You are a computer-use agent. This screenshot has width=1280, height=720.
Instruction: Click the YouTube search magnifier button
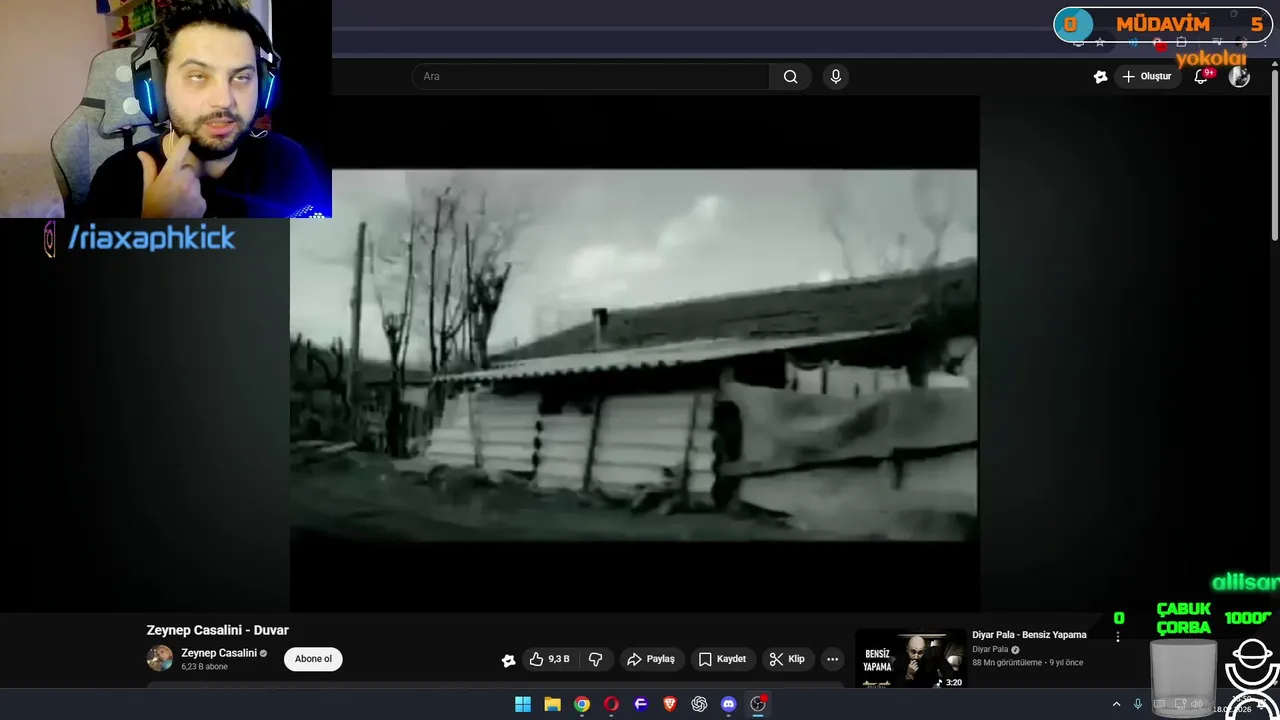[x=790, y=76]
